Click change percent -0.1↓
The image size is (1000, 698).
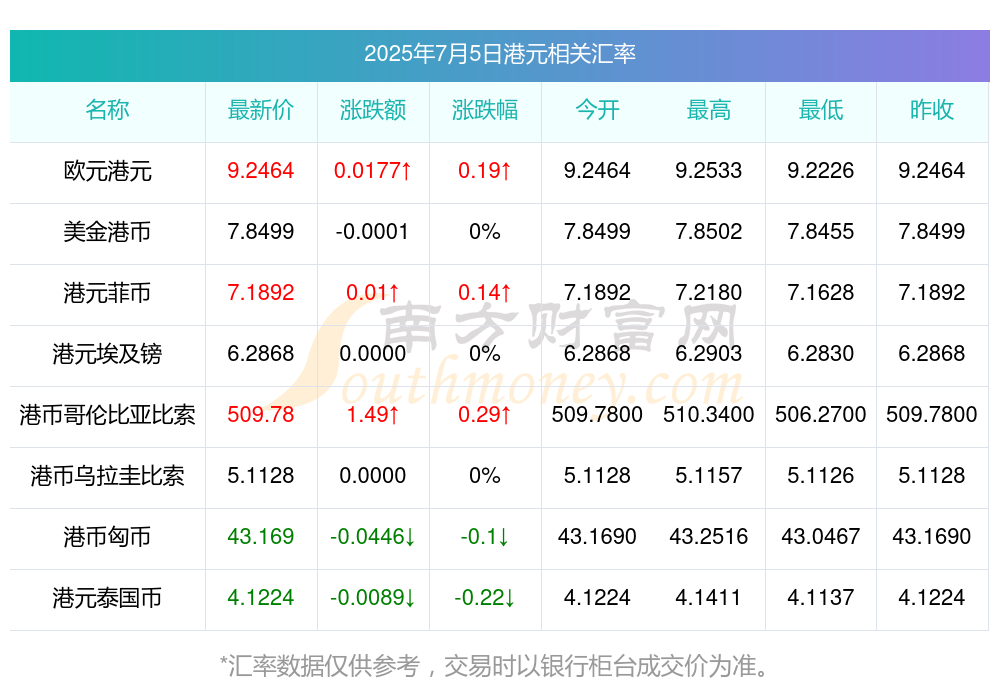tap(485, 536)
